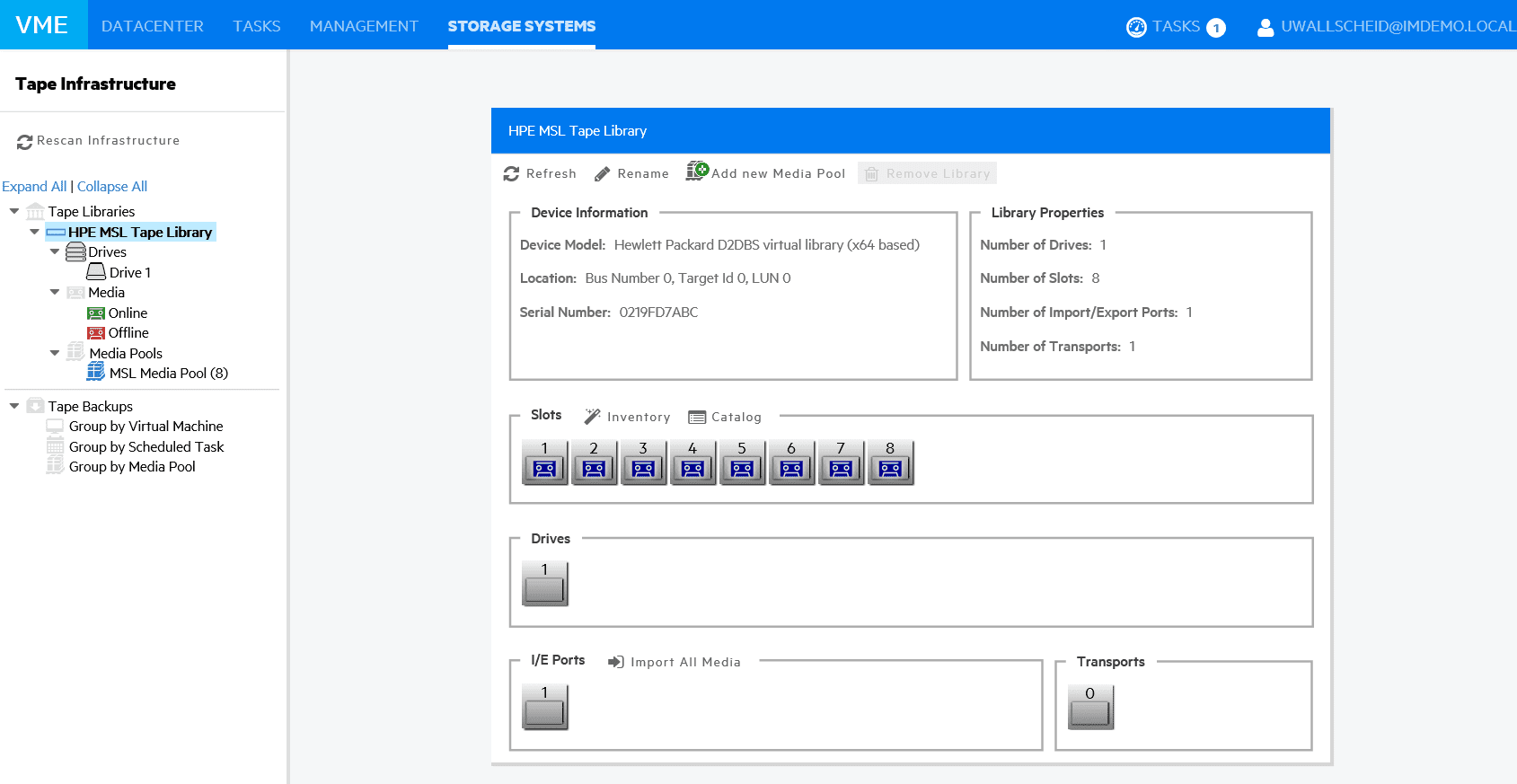Open Group by Virtual Machine
The width and height of the screenshot is (1517, 784).
(x=146, y=427)
